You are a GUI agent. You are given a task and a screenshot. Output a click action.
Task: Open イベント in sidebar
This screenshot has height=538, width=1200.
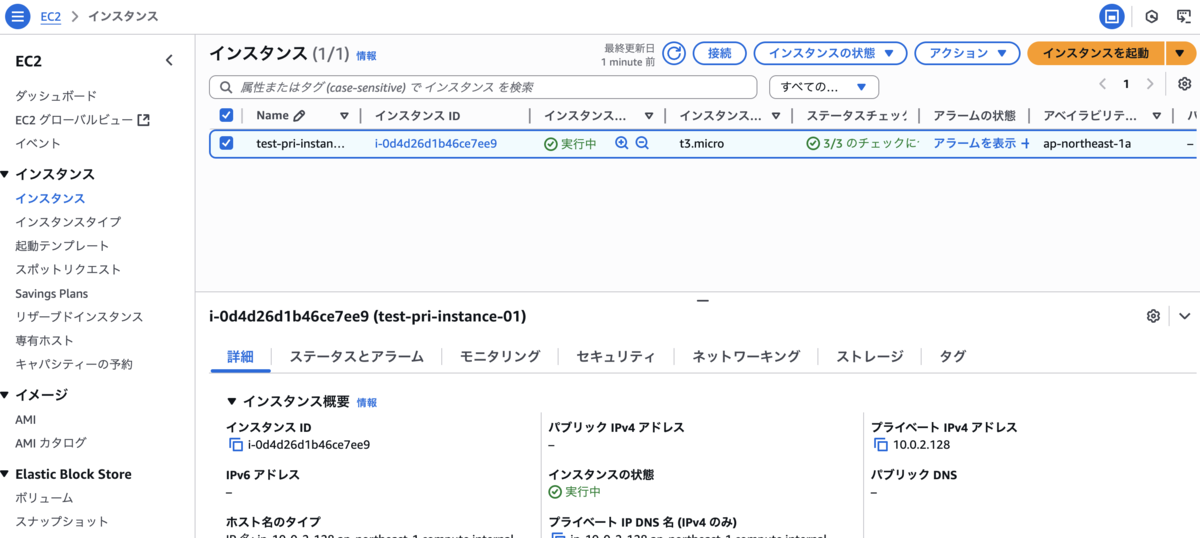pos(38,143)
